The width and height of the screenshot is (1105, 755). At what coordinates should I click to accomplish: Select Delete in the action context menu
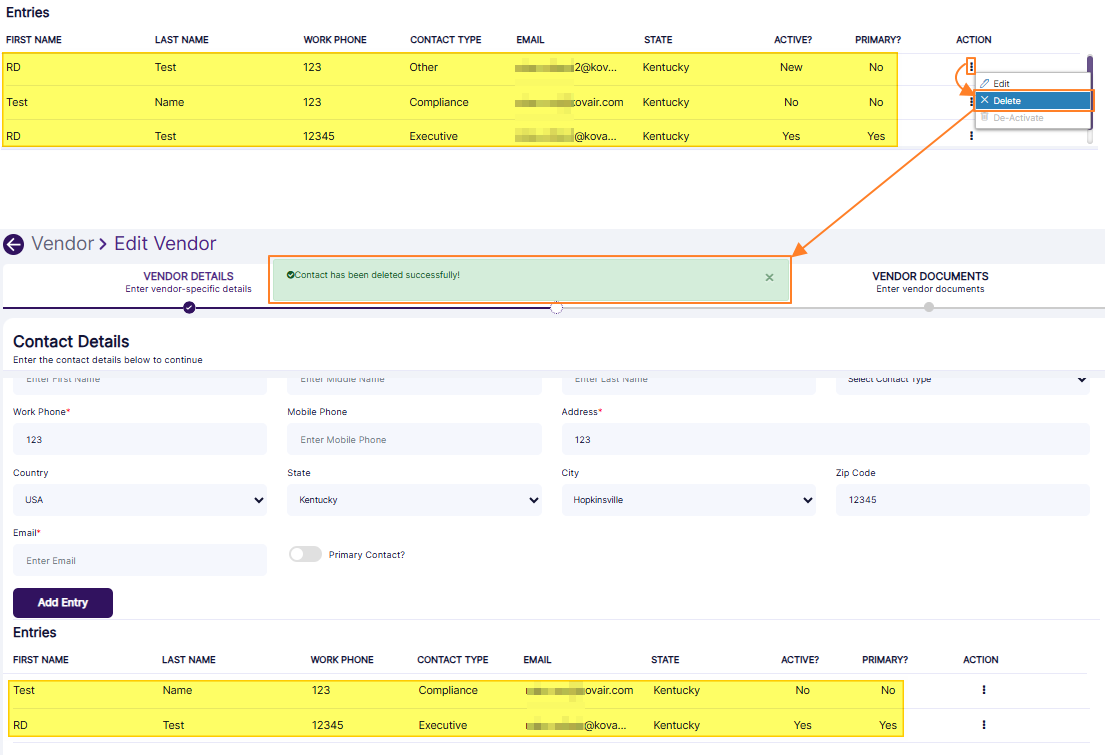pos(1007,101)
